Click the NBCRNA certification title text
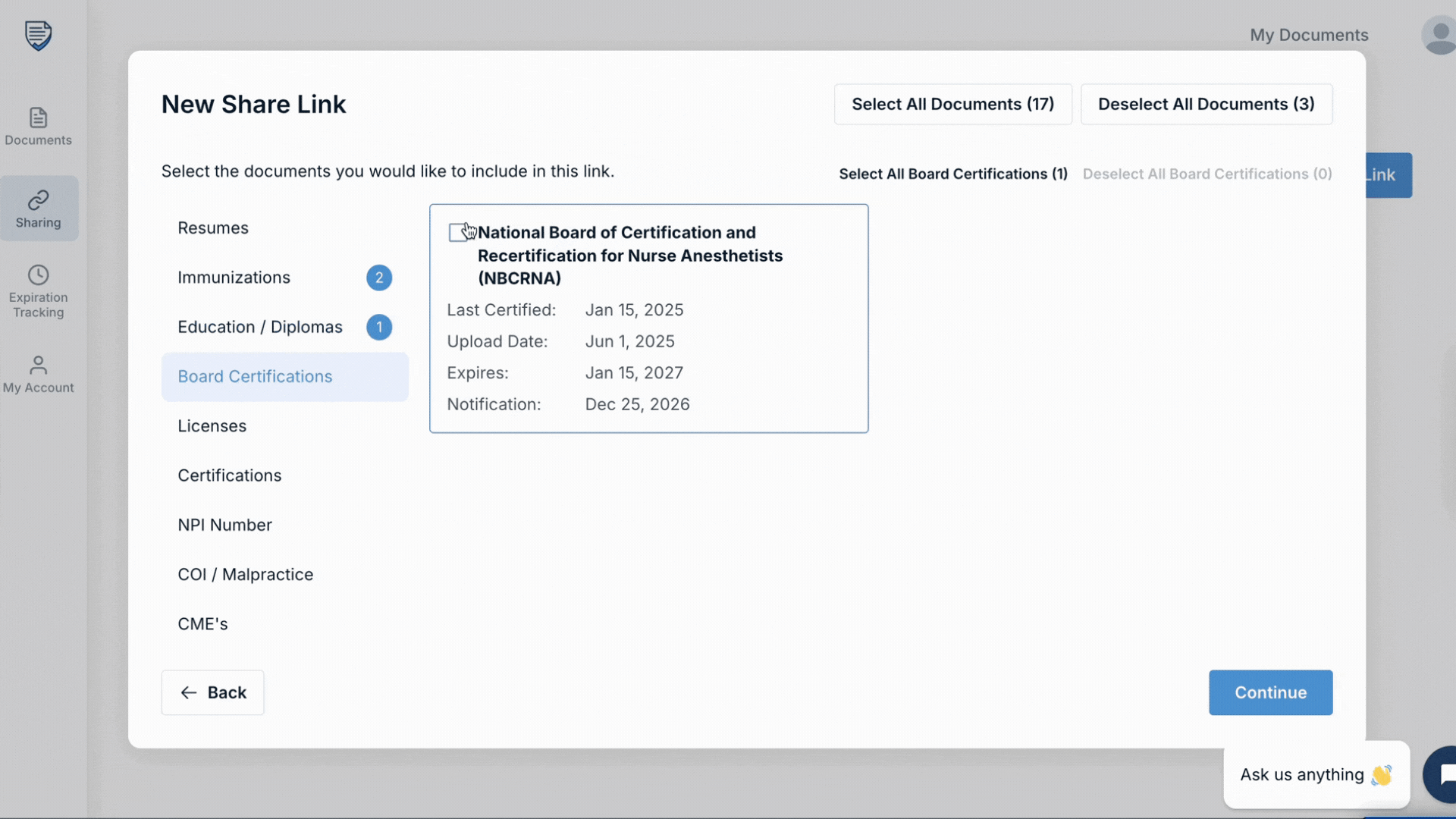The height and width of the screenshot is (819, 1456). coord(630,256)
